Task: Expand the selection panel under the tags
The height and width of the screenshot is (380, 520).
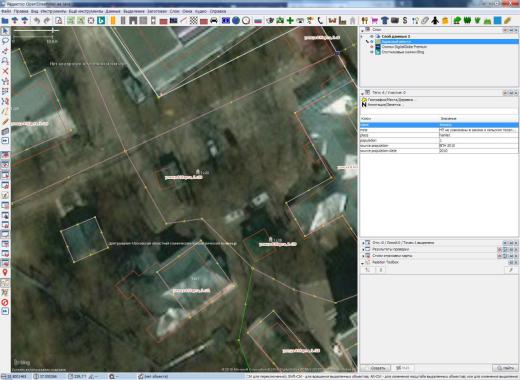Action: [x=363, y=243]
